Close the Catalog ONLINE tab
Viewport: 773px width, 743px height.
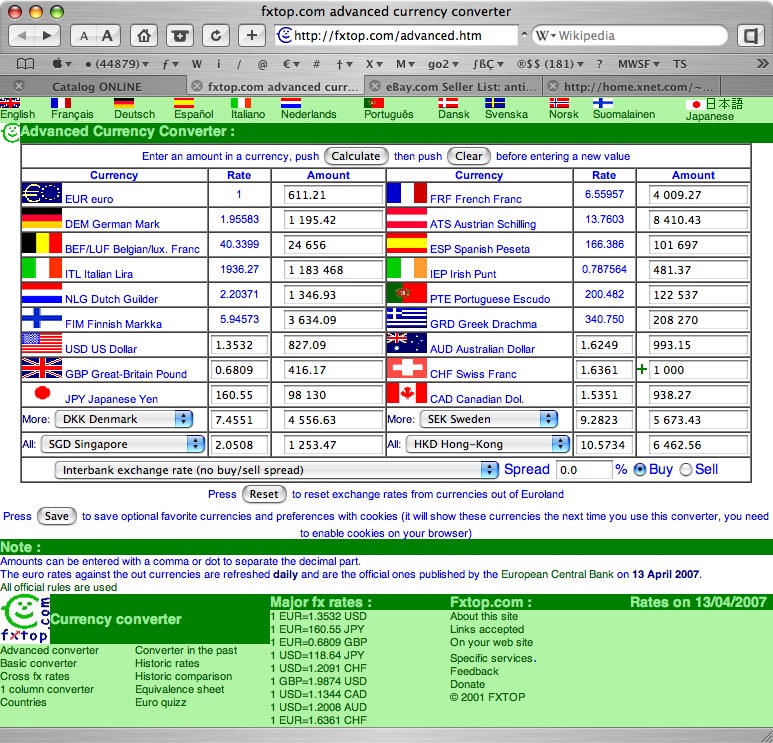point(19,86)
